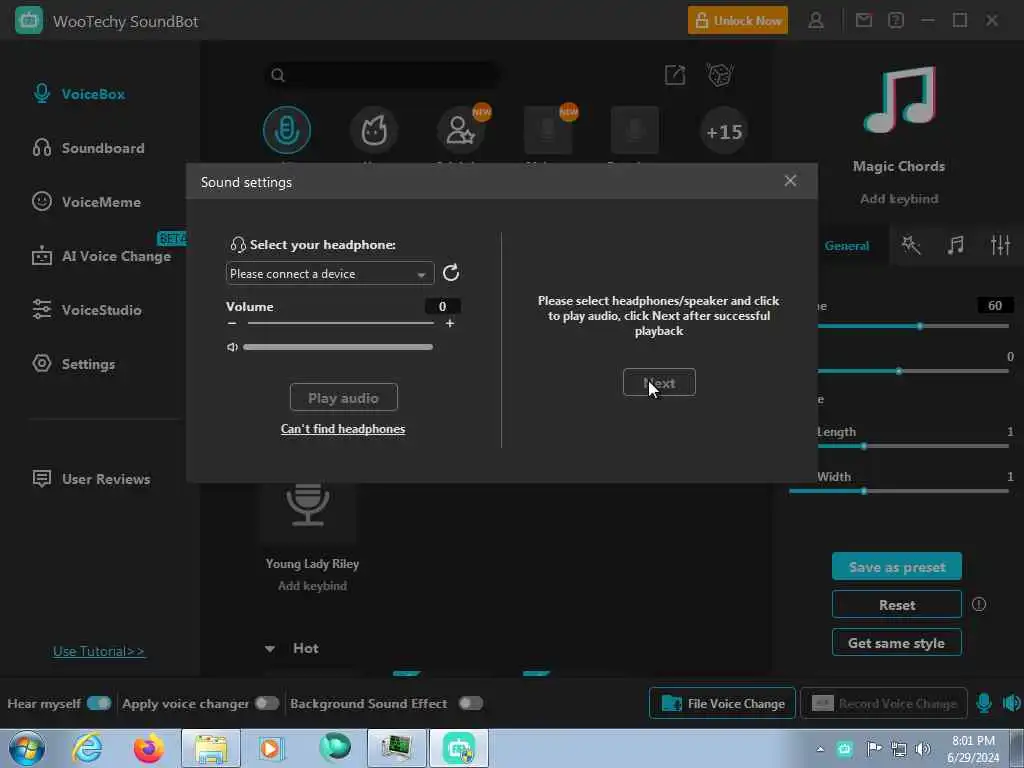The height and width of the screenshot is (768, 1024).
Task: Open SoundBot taskbar icon
Action: click(459, 748)
